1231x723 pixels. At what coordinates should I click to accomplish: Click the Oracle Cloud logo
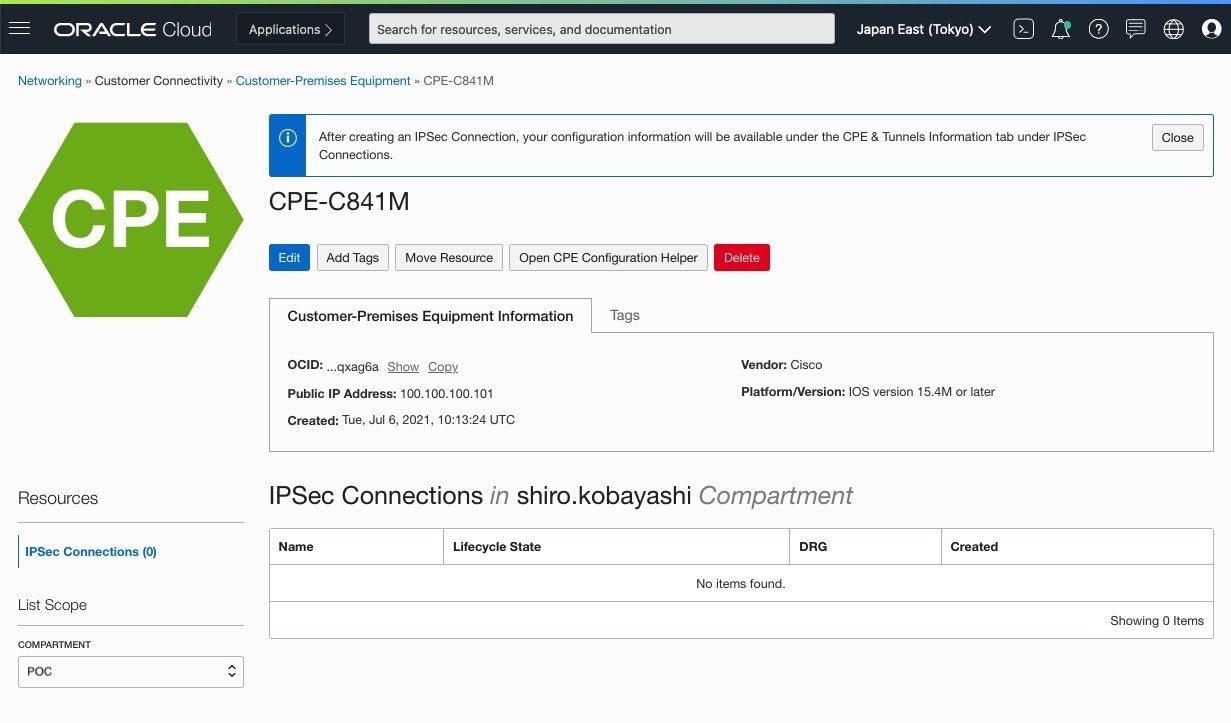click(x=133, y=29)
